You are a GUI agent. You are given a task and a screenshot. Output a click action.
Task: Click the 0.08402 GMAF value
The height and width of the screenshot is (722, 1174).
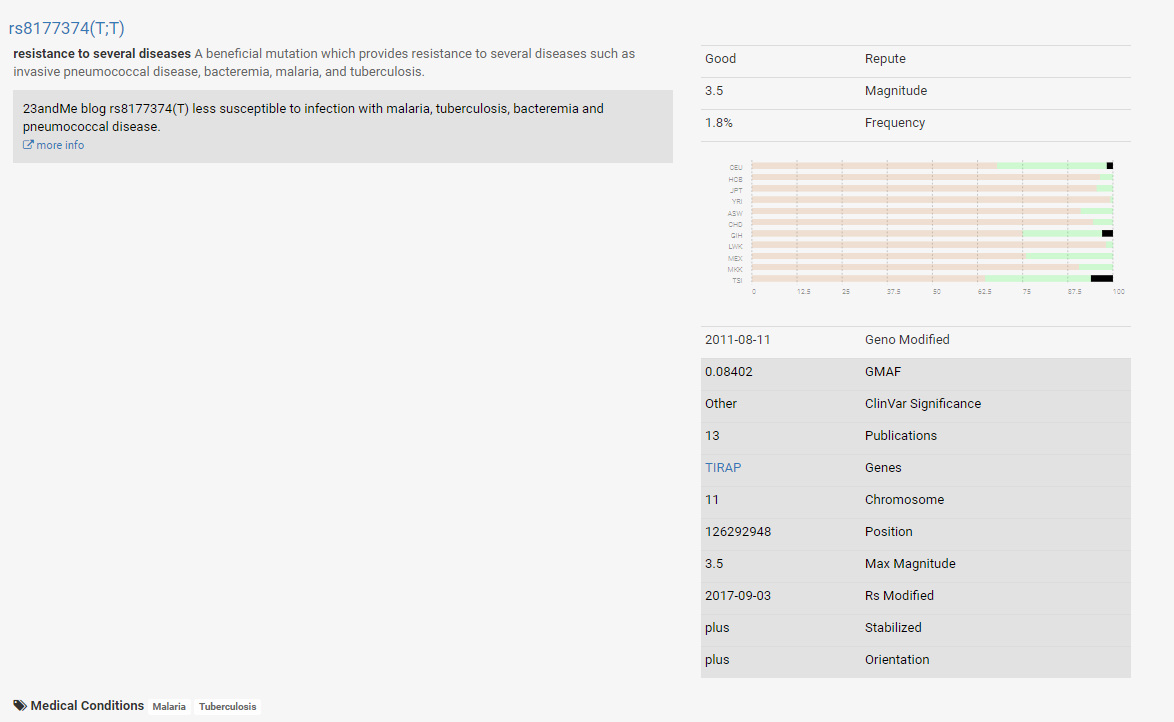click(x=729, y=371)
